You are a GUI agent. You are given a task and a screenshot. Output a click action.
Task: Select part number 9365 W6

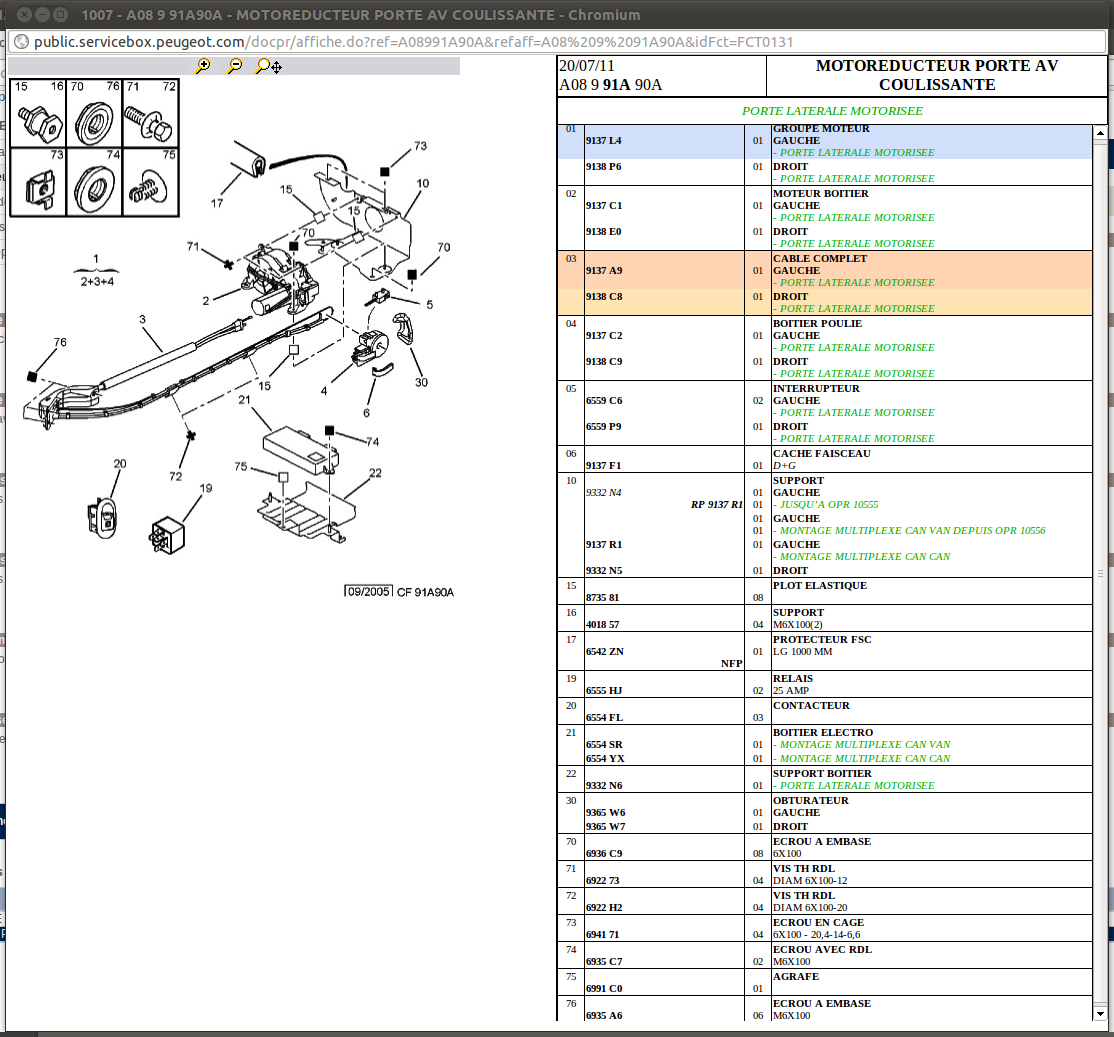pos(605,813)
